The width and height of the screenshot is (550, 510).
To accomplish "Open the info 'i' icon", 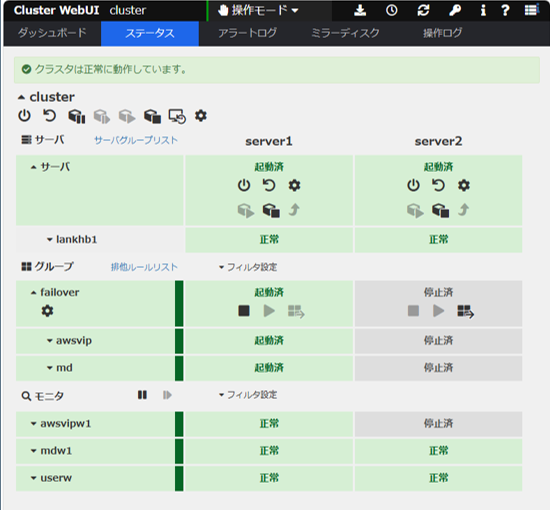I will 483,11.
